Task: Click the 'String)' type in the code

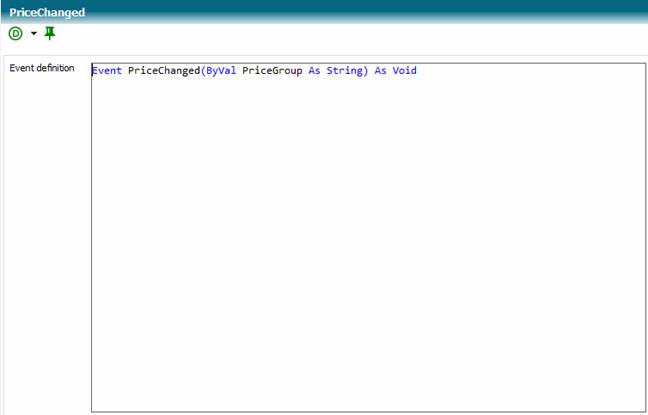Action: 347,71
